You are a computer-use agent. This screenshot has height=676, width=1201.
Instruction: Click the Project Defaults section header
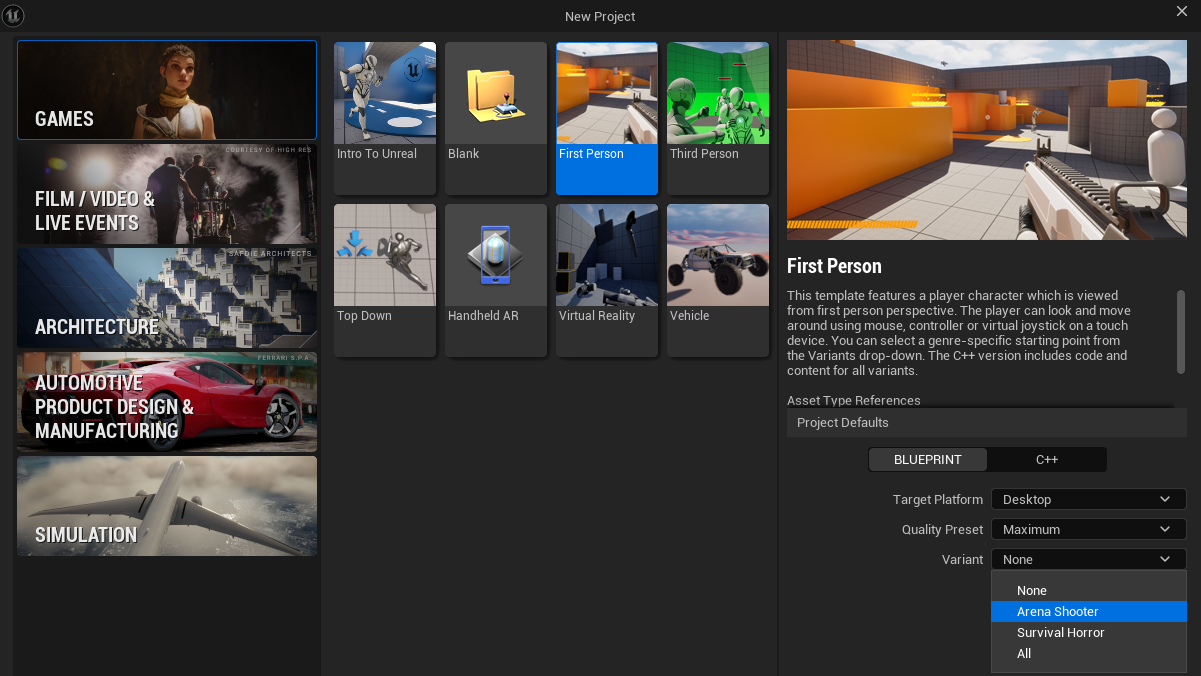pos(986,423)
